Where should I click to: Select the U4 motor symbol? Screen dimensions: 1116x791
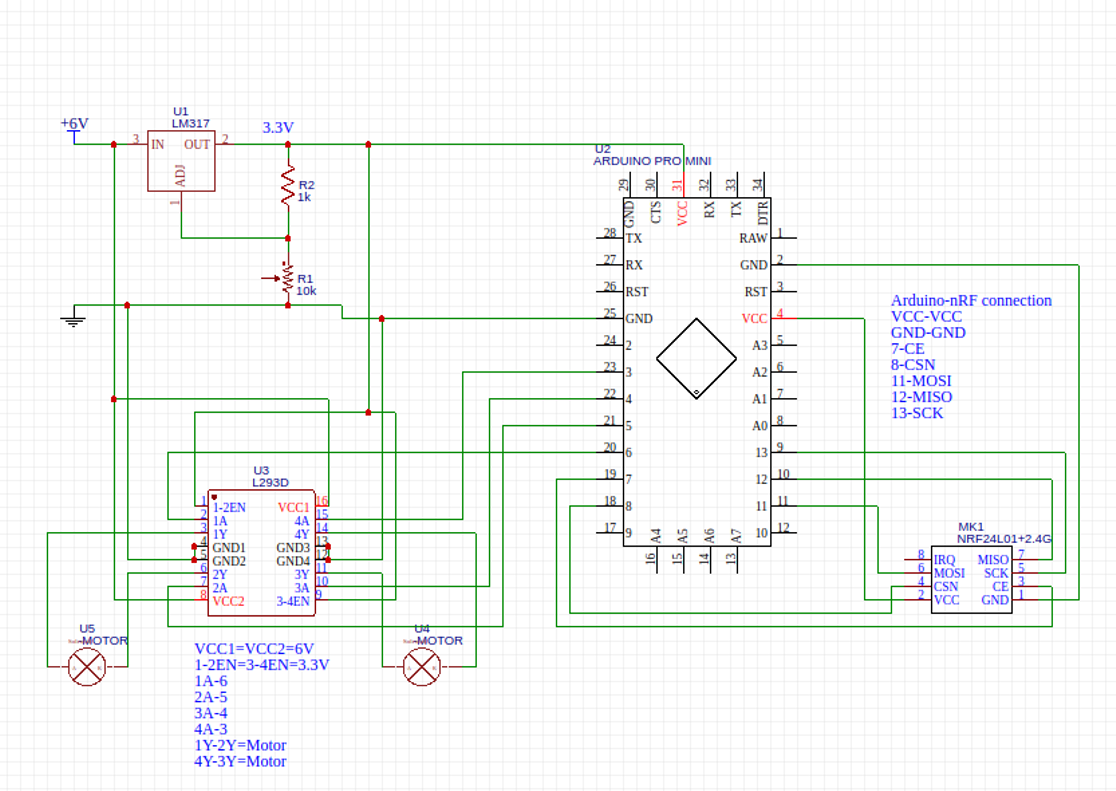[421, 667]
